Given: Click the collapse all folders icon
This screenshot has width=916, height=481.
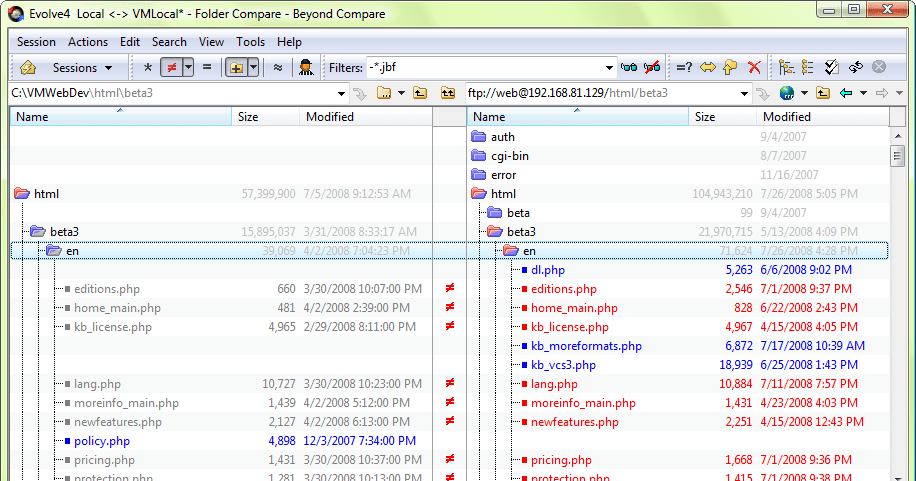Looking at the screenshot, I should coord(808,68).
